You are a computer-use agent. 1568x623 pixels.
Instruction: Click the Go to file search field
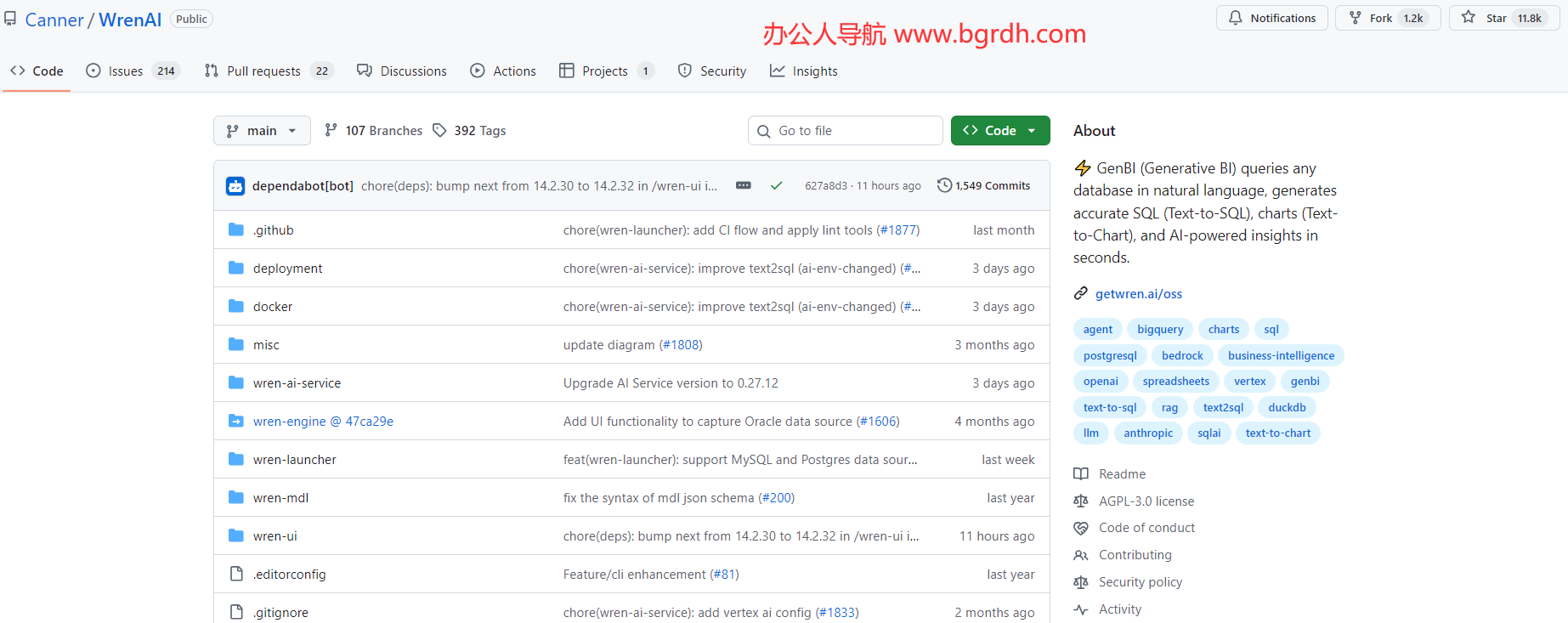click(x=854, y=131)
